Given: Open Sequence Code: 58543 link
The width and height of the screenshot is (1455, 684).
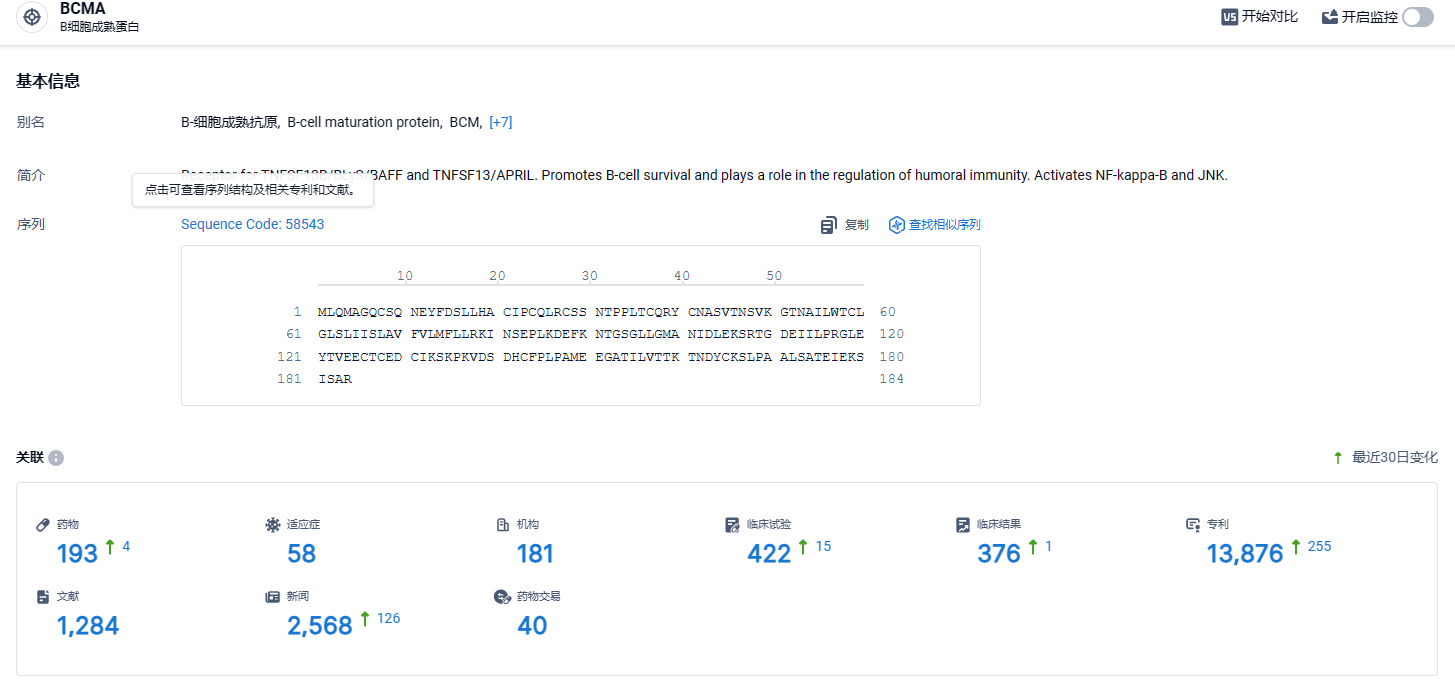Looking at the screenshot, I should (252, 224).
